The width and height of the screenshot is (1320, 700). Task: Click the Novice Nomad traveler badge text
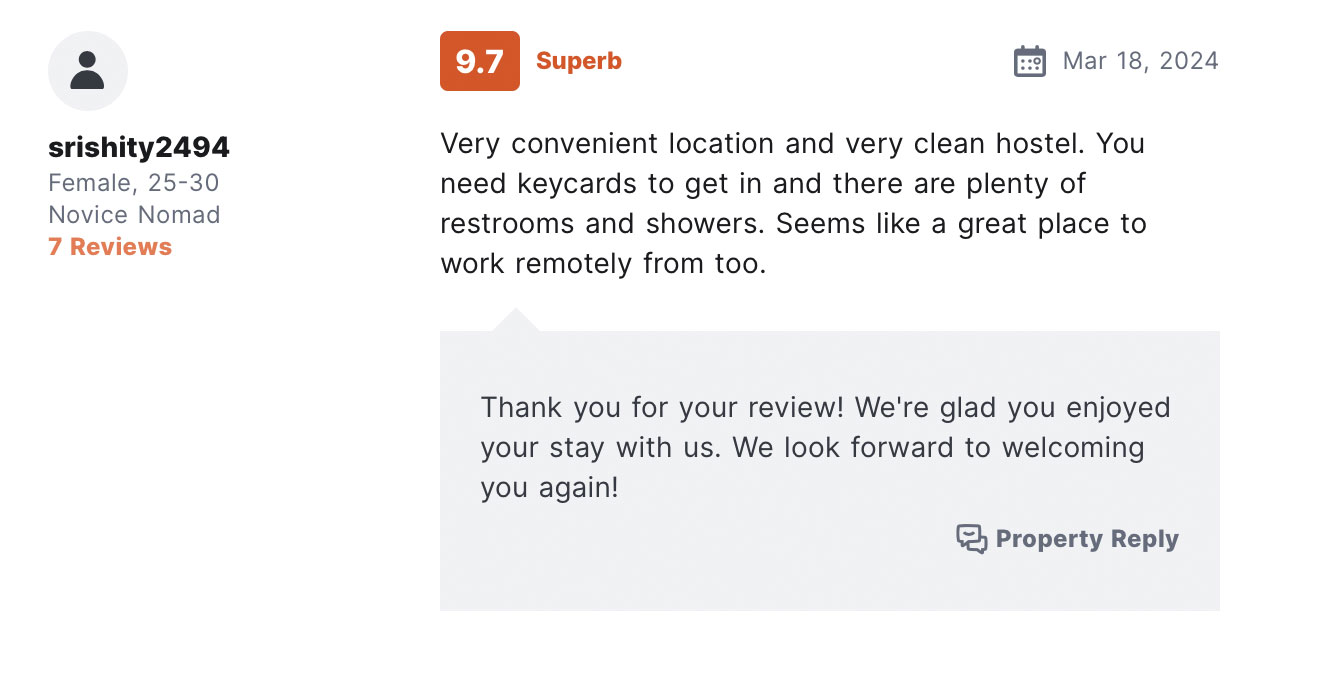click(x=134, y=215)
